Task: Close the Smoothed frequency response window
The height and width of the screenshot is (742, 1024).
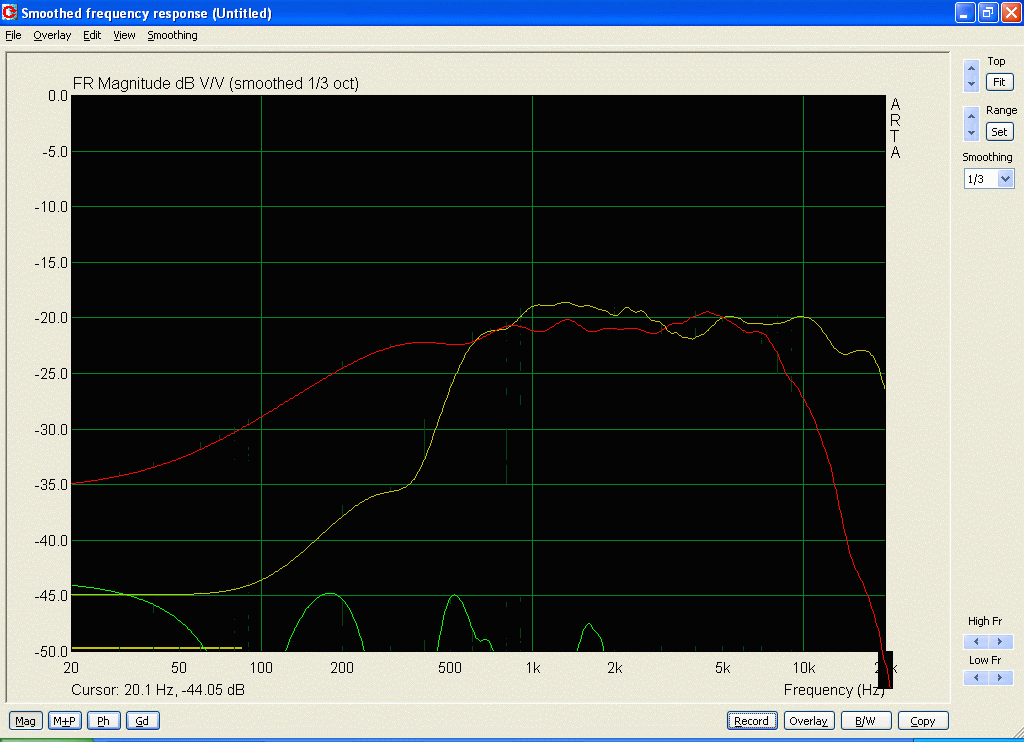Action: pos(1011,12)
